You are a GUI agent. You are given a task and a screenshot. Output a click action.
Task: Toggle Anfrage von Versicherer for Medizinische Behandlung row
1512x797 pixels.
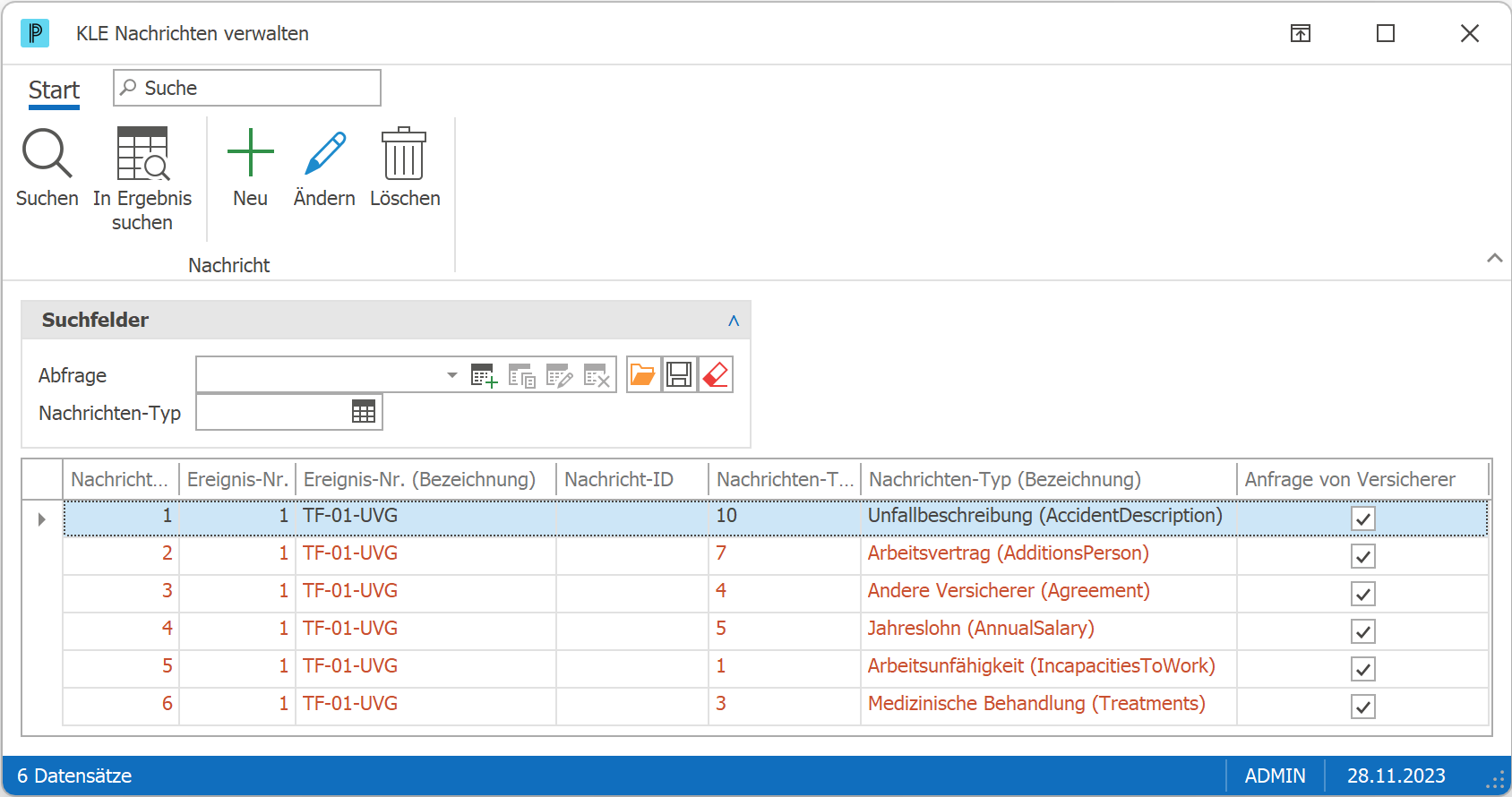point(1363,707)
